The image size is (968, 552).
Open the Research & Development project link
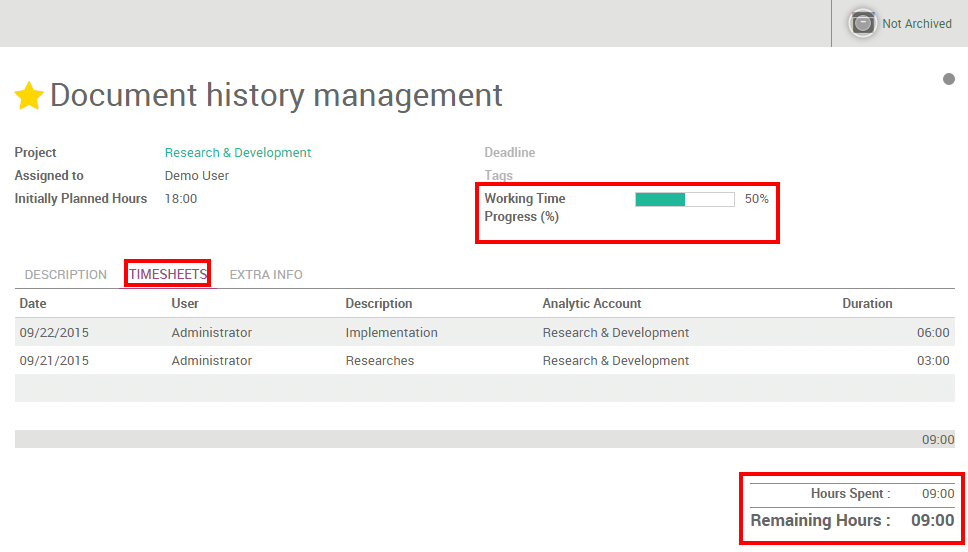(x=238, y=153)
